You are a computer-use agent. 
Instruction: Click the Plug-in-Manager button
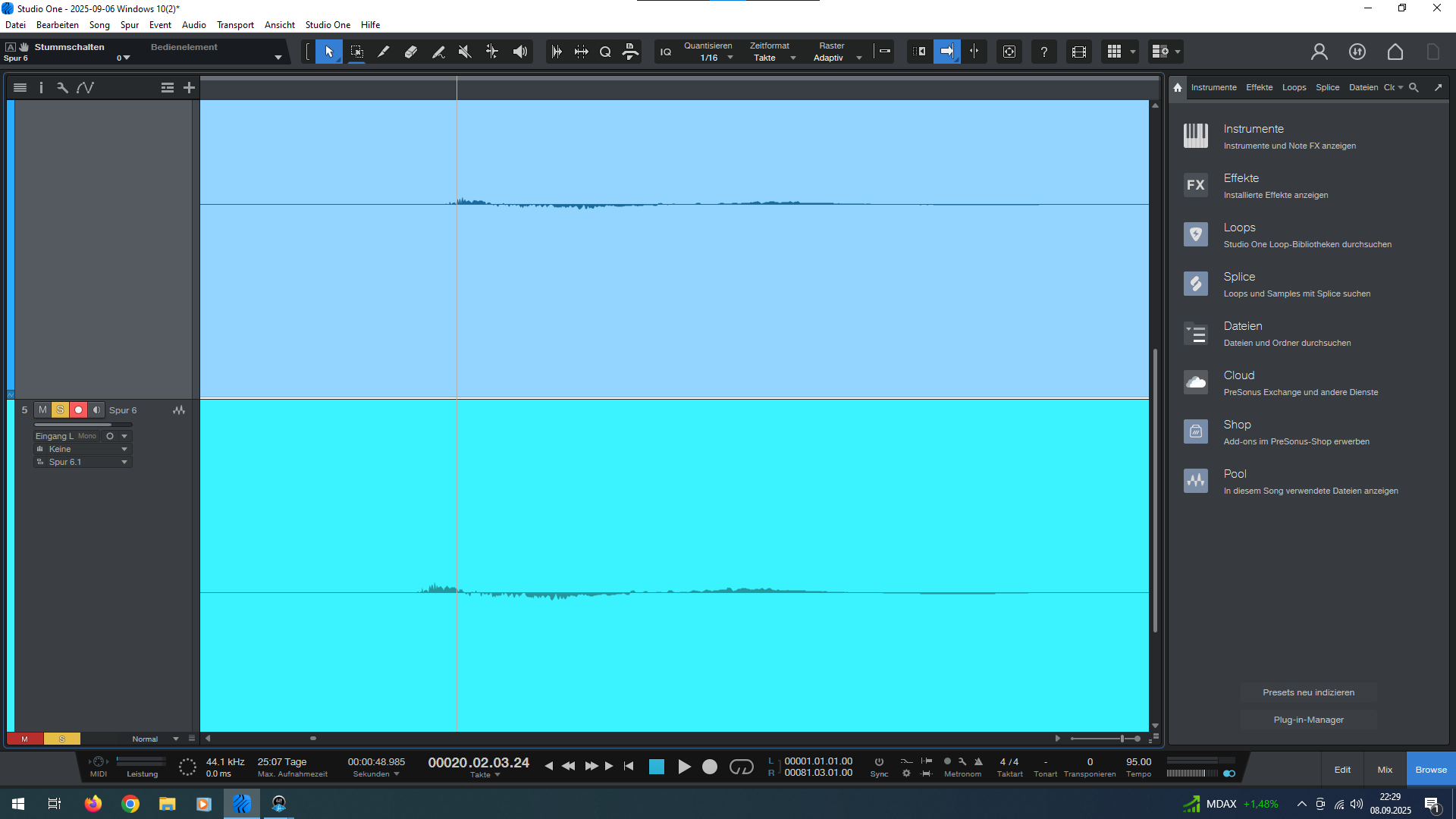(1308, 720)
